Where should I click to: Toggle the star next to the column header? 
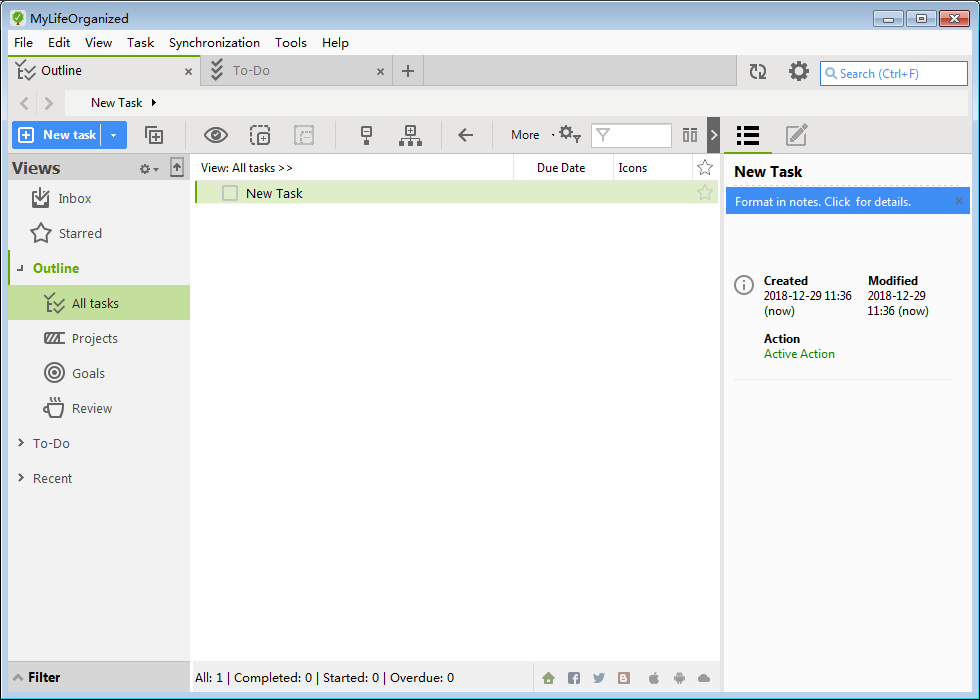pos(705,167)
